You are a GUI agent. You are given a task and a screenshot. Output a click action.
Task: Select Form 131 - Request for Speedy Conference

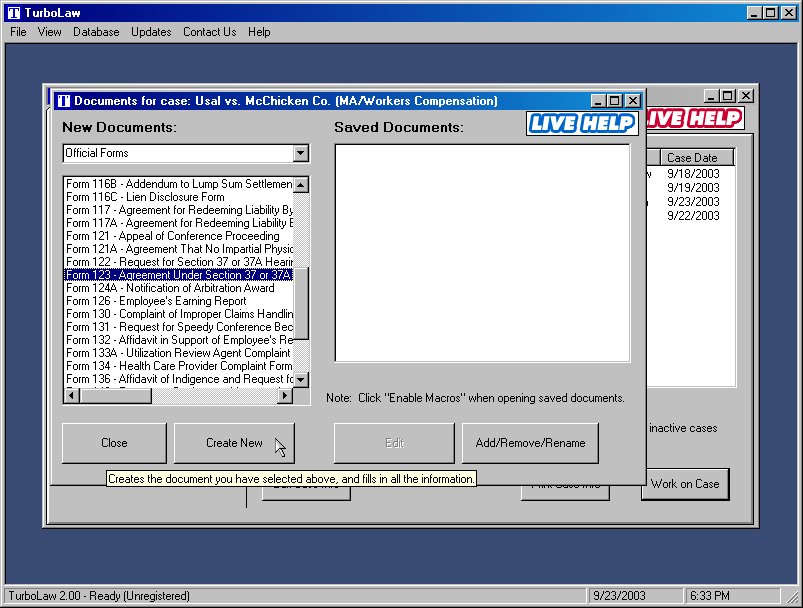(x=179, y=327)
